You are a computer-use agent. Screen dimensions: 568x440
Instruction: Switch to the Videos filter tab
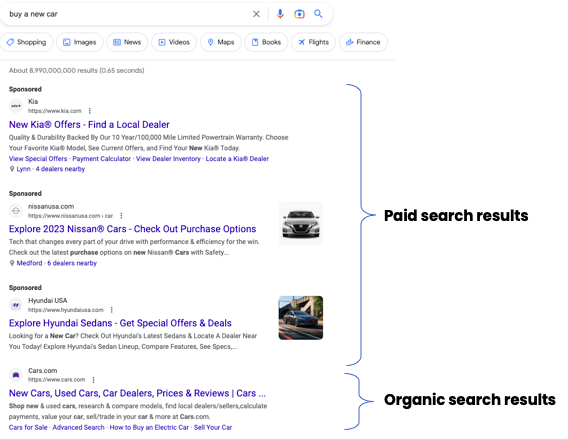(174, 42)
